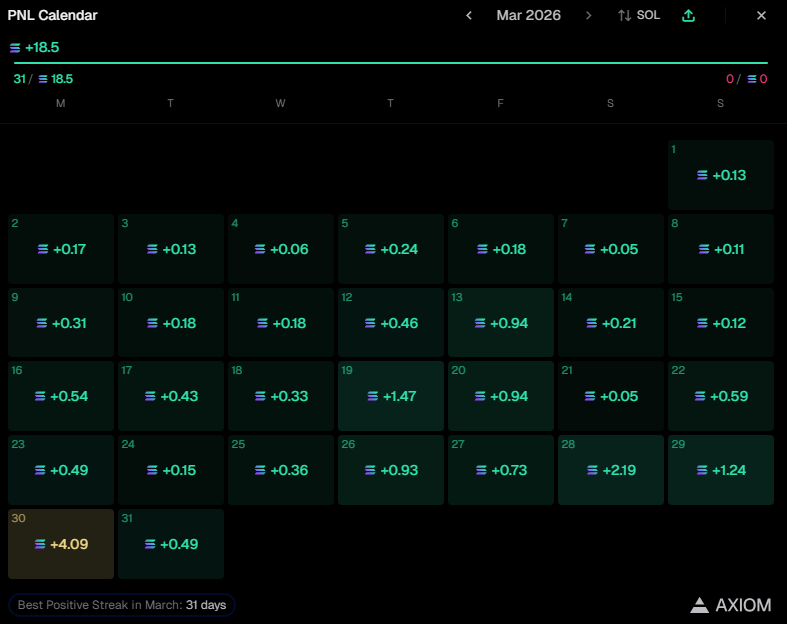View March 26 cell with +0.93
Viewport: 787px width, 624px height.
tap(390, 470)
